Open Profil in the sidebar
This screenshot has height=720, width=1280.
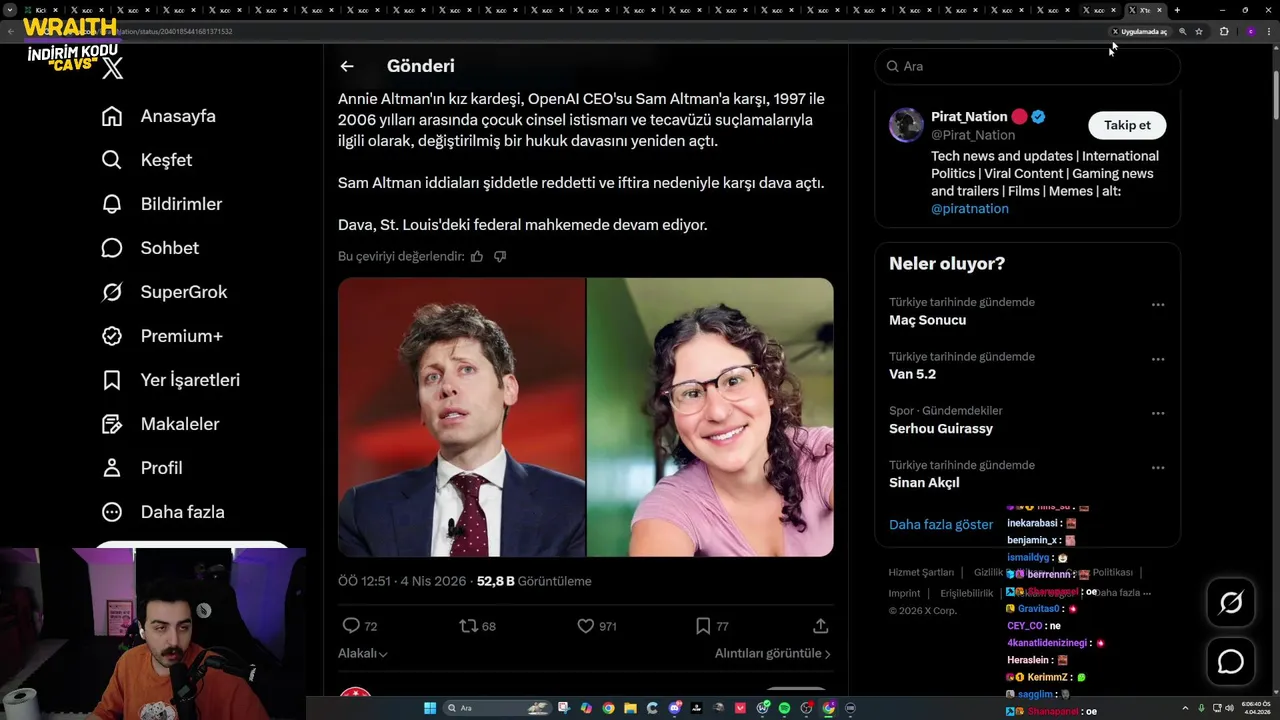(142, 468)
